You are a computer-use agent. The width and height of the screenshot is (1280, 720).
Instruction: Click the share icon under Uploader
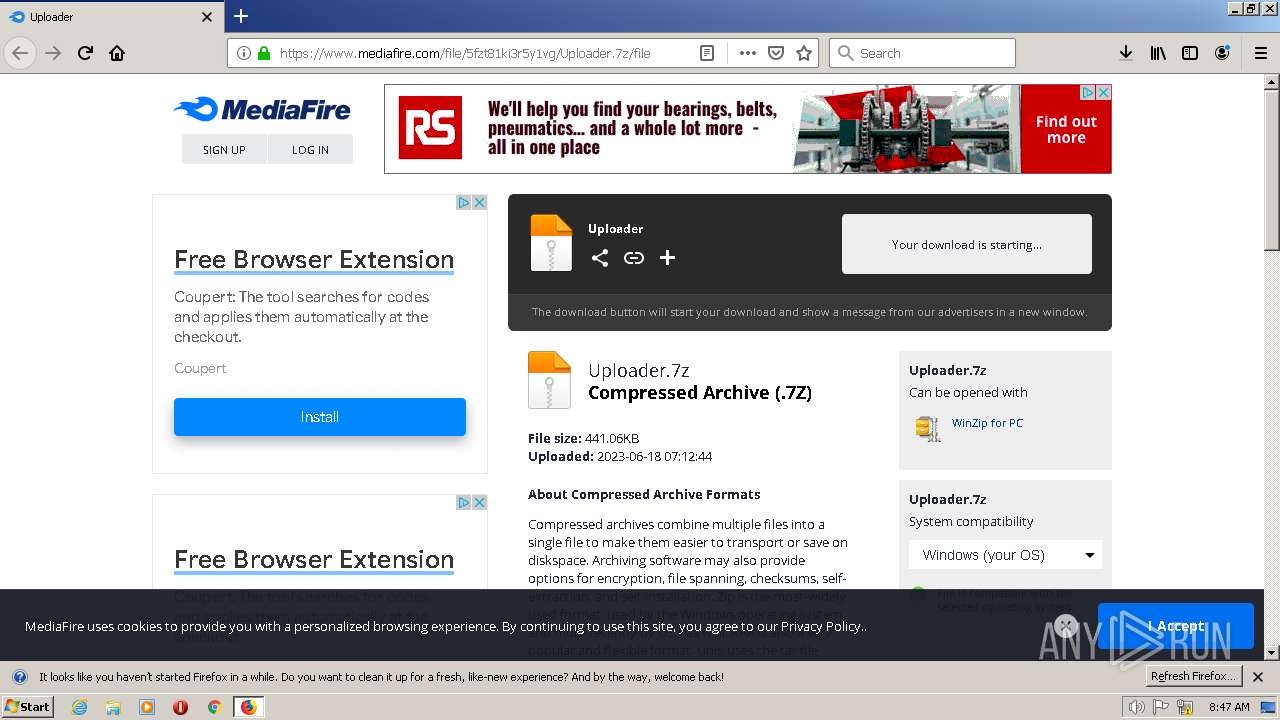pos(600,258)
